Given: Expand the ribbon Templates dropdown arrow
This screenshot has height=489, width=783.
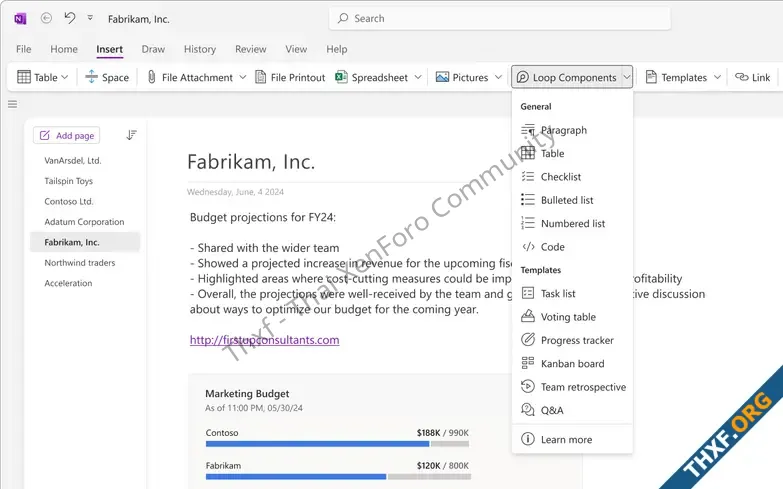Looking at the screenshot, I should 718,77.
